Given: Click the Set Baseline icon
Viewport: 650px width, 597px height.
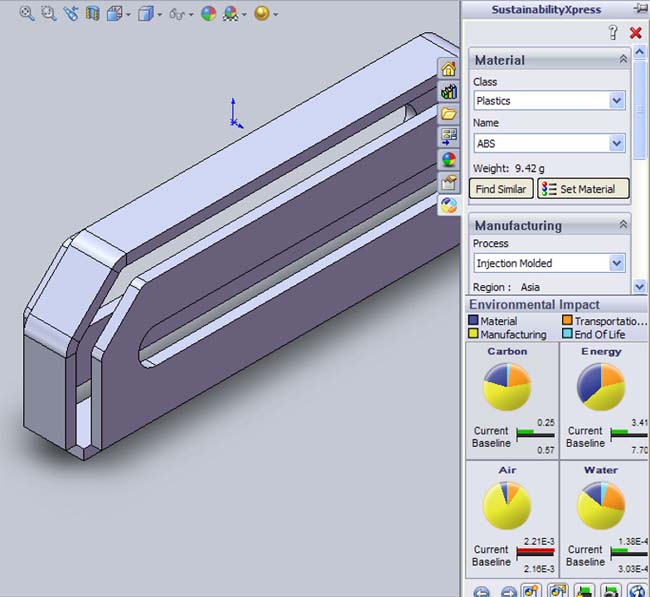Looking at the screenshot, I should pos(585,590).
